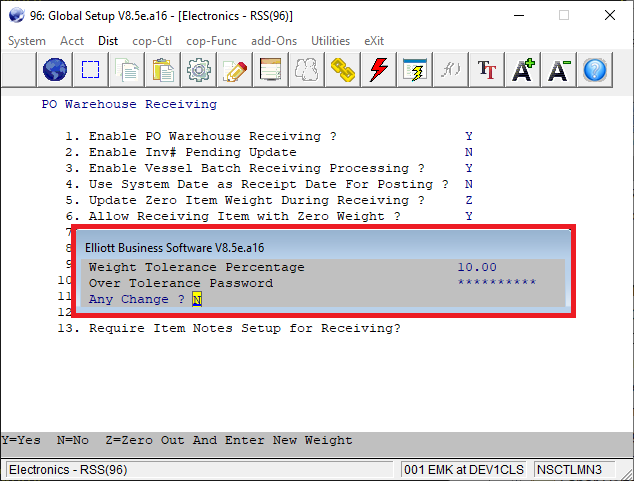Viewport: 634px width, 481px height.
Task: Click the pencil note edit icon
Action: click(235, 70)
